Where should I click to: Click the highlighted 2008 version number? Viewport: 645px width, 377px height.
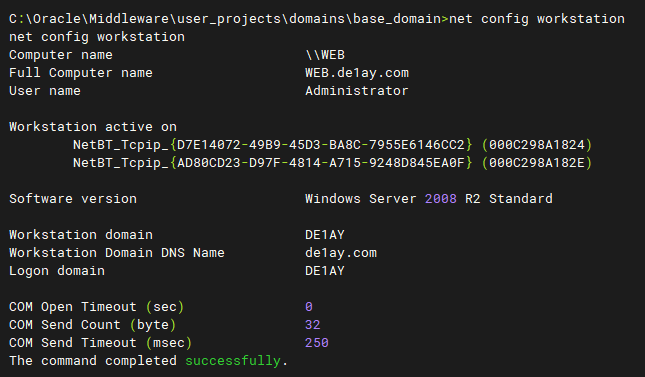pos(441,199)
